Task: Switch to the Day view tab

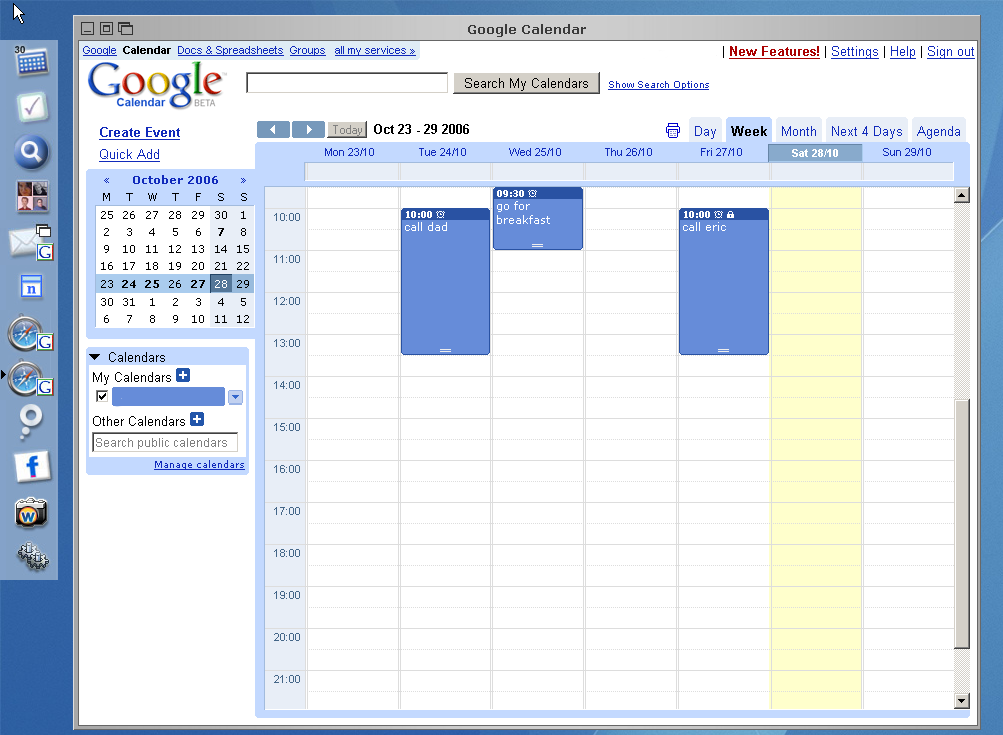Action: pyautogui.click(x=705, y=131)
